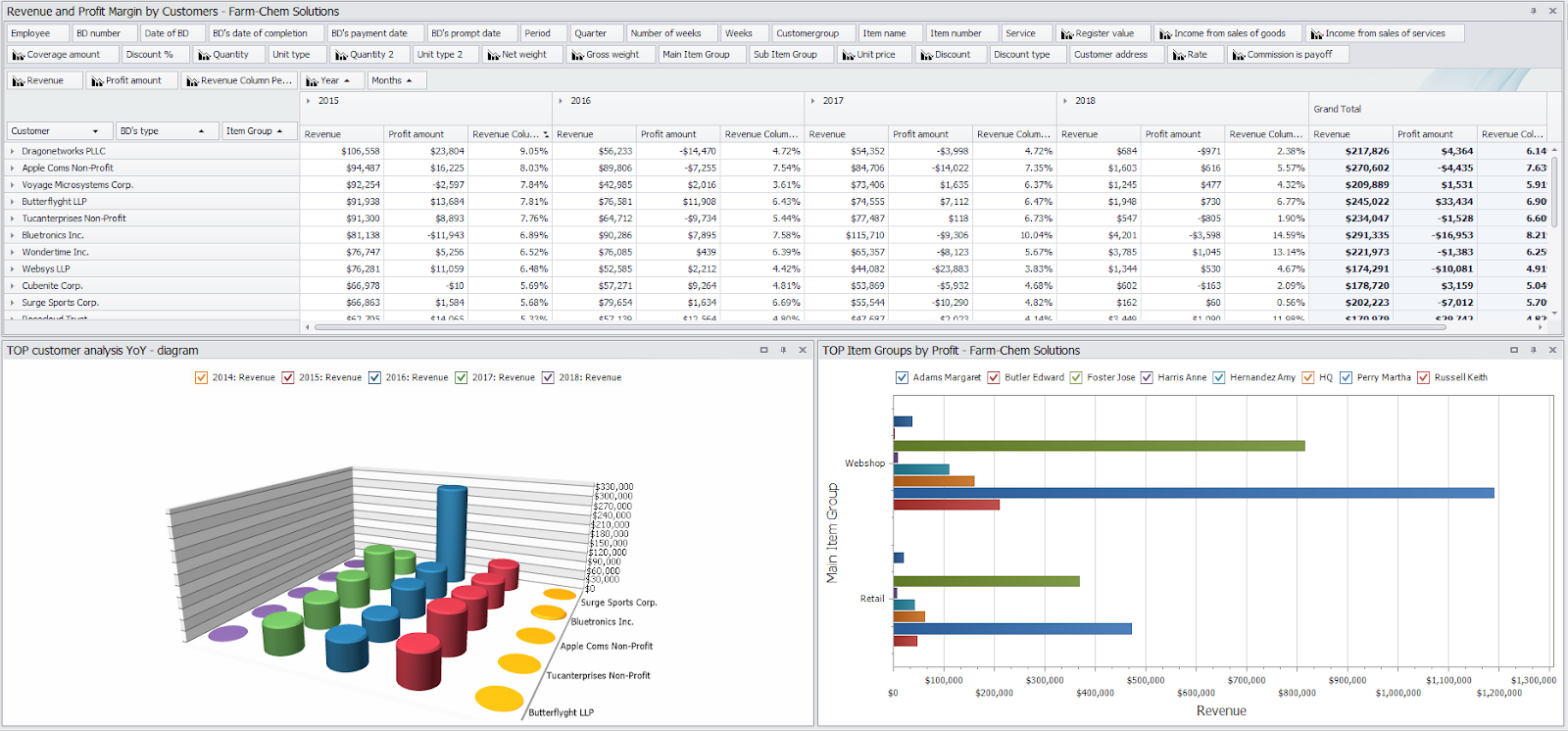Click the $106,558 revenue cell
The width and height of the screenshot is (1568, 731).
pyautogui.click(x=342, y=151)
